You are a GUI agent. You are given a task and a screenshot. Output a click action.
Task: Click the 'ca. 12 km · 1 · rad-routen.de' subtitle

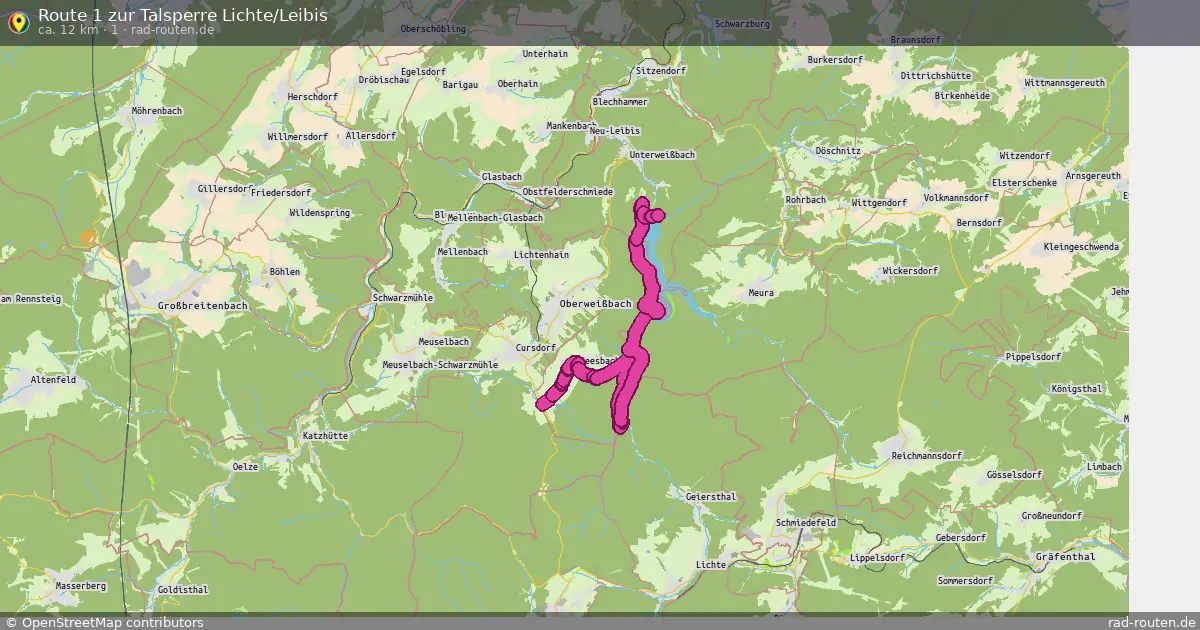tap(126, 30)
